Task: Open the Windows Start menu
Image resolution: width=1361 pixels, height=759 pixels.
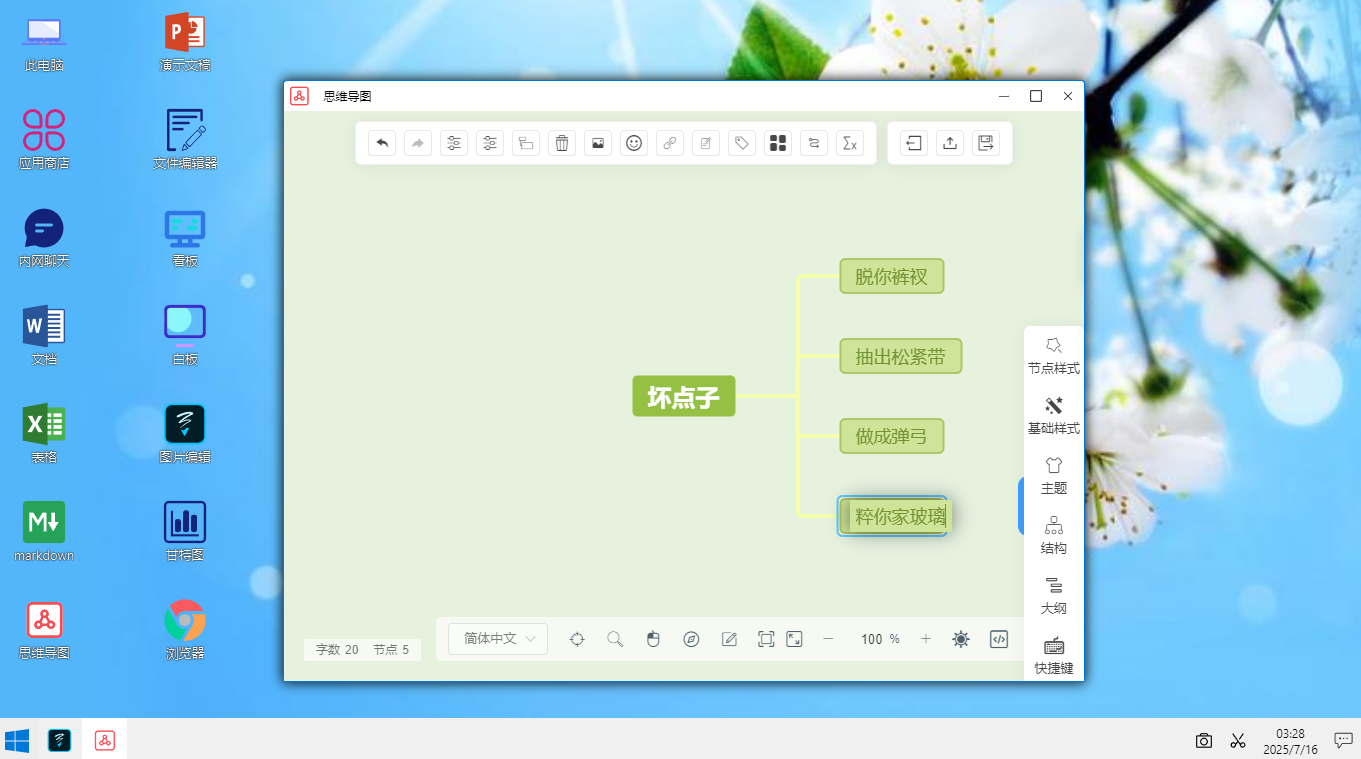Action: tap(17, 740)
